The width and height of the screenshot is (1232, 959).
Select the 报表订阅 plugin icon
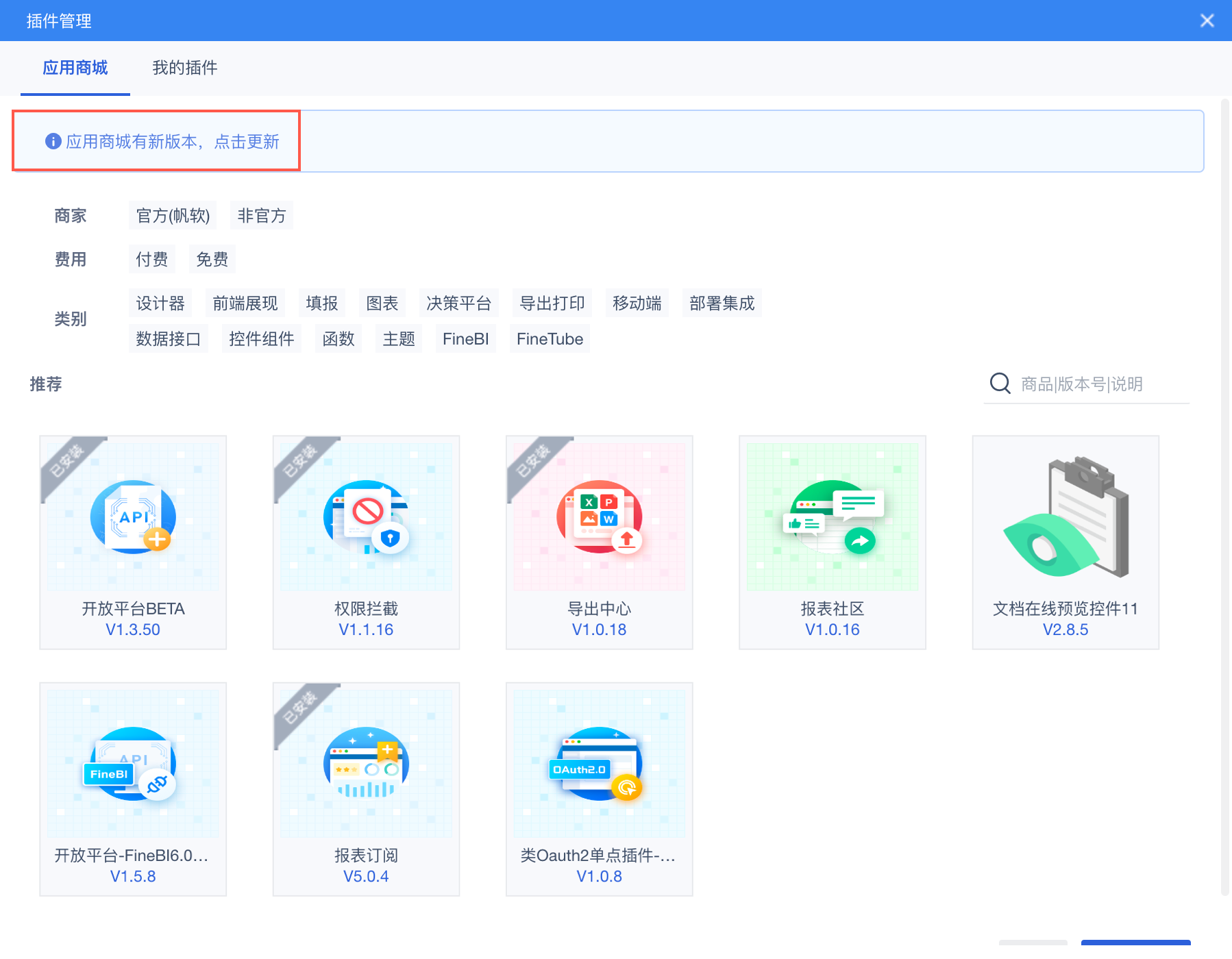point(367,763)
